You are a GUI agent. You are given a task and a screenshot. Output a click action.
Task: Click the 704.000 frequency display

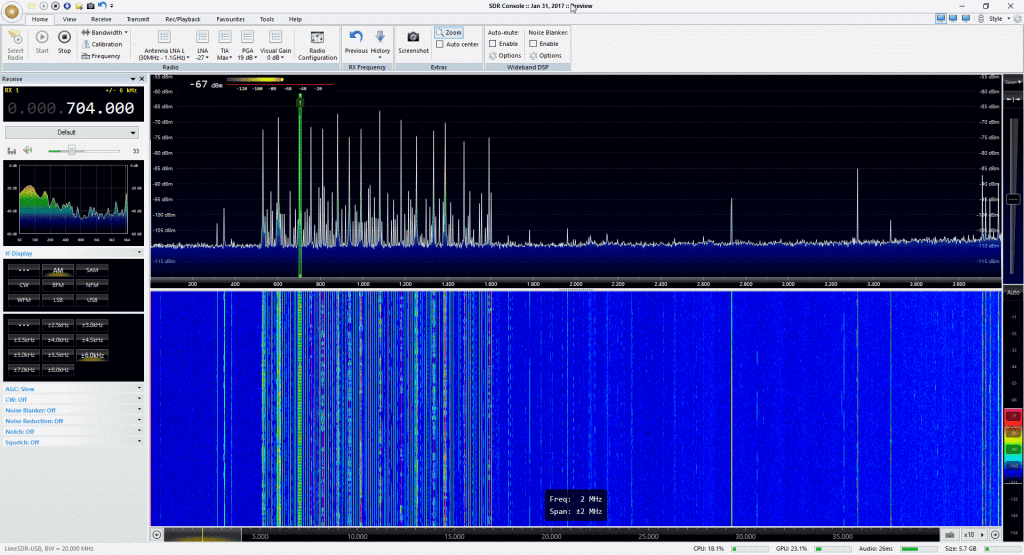pyautogui.click(x=98, y=108)
